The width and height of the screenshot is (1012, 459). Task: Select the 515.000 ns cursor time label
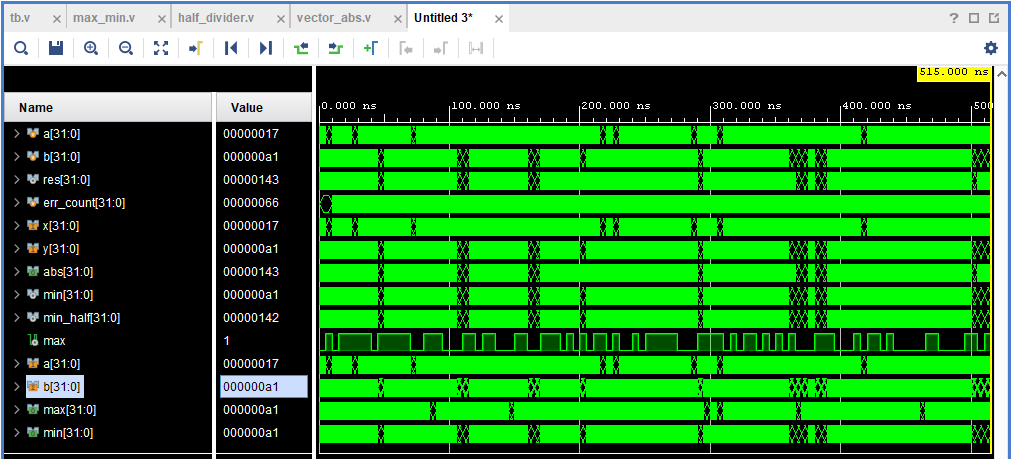click(953, 72)
